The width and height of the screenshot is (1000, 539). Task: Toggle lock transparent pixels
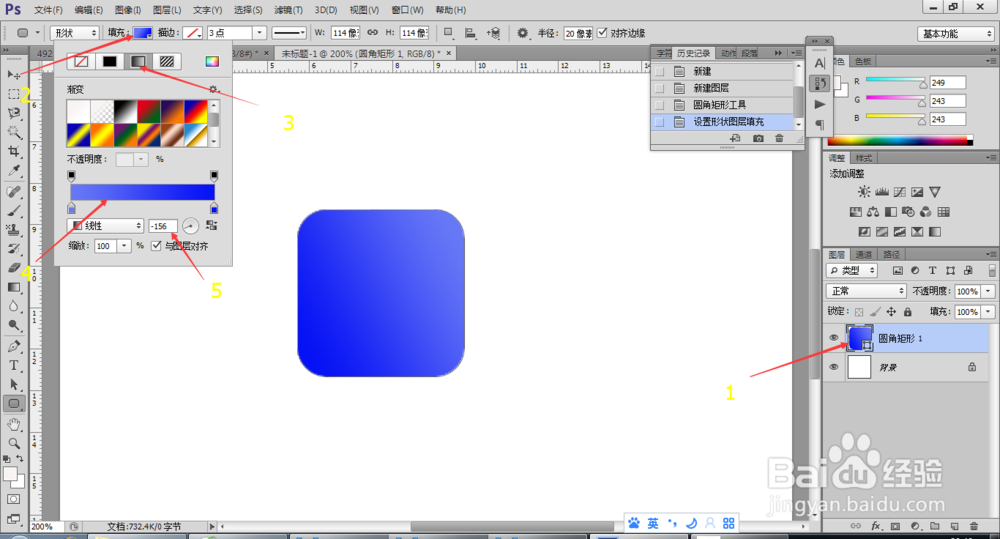pyautogui.click(x=859, y=312)
